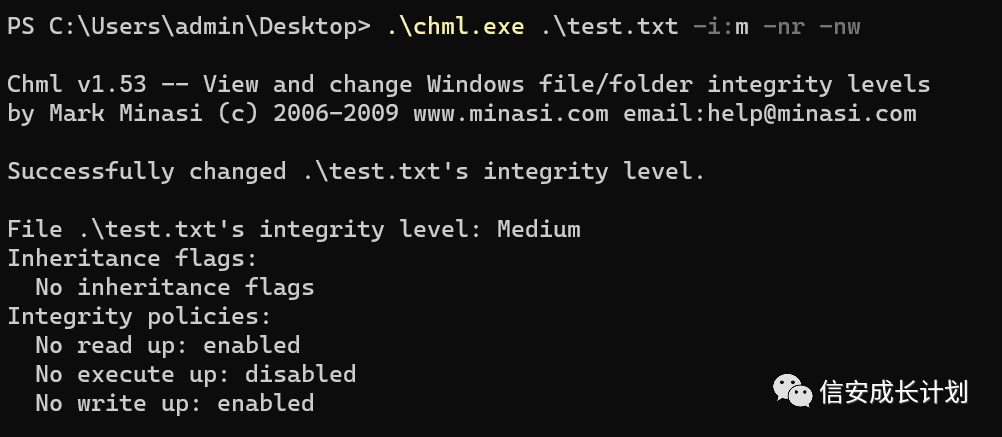Click the PS C:\Users\admin\Desktop> prompt
1002x437 pixels.
coord(189,27)
